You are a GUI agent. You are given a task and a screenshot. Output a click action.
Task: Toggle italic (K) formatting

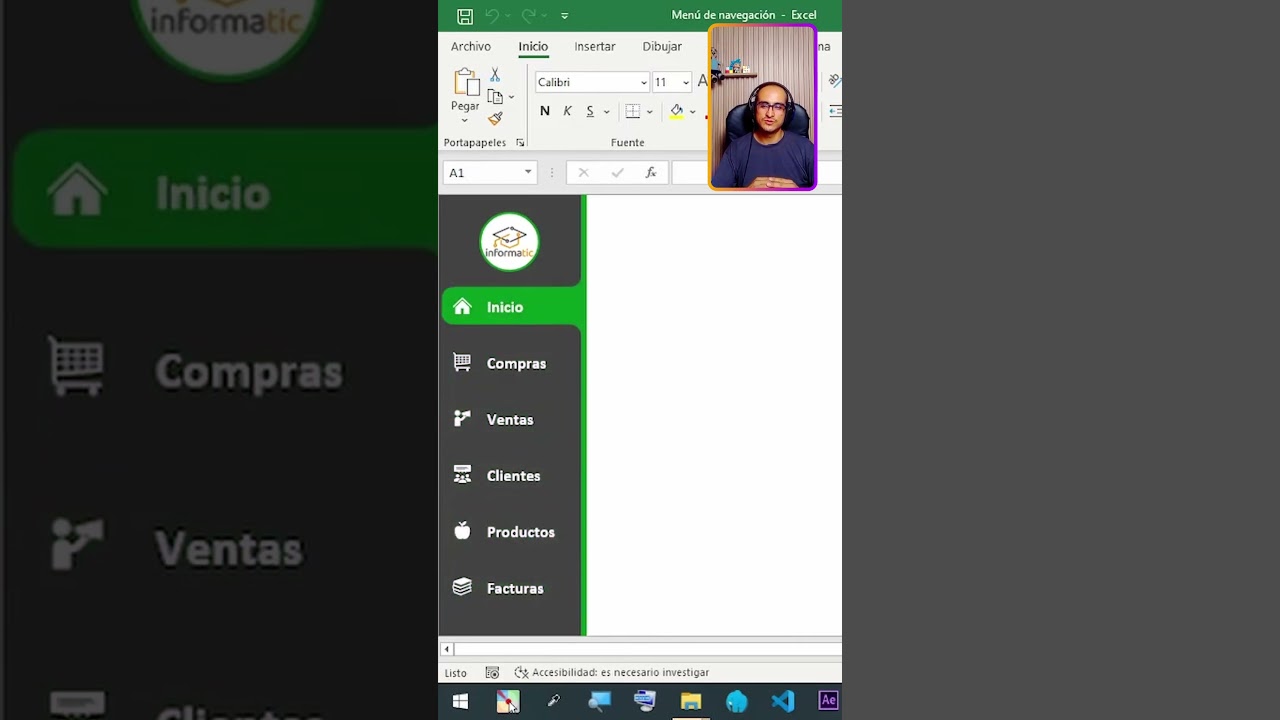[567, 111]
